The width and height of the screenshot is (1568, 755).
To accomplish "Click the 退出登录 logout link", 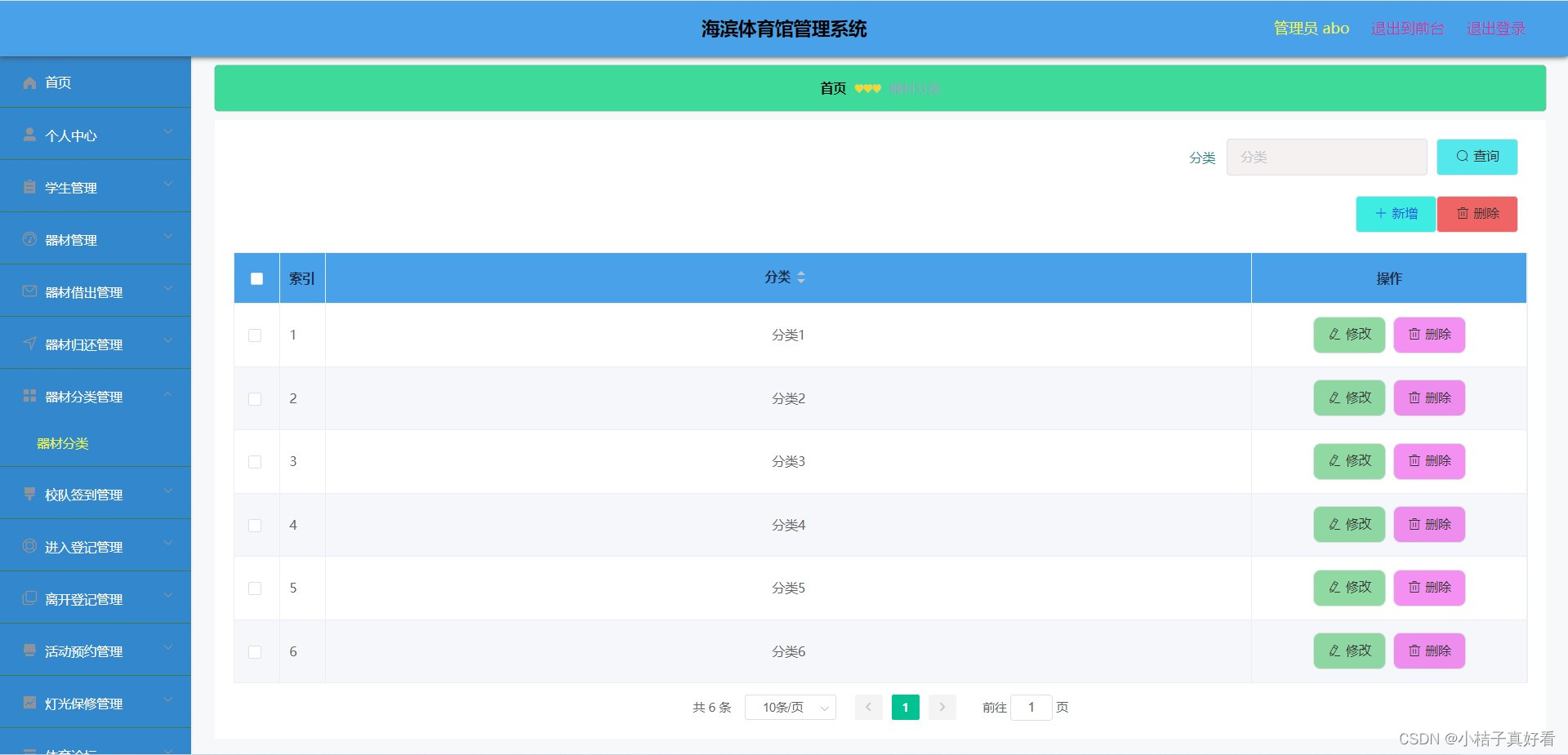I will click(1496, 29).
